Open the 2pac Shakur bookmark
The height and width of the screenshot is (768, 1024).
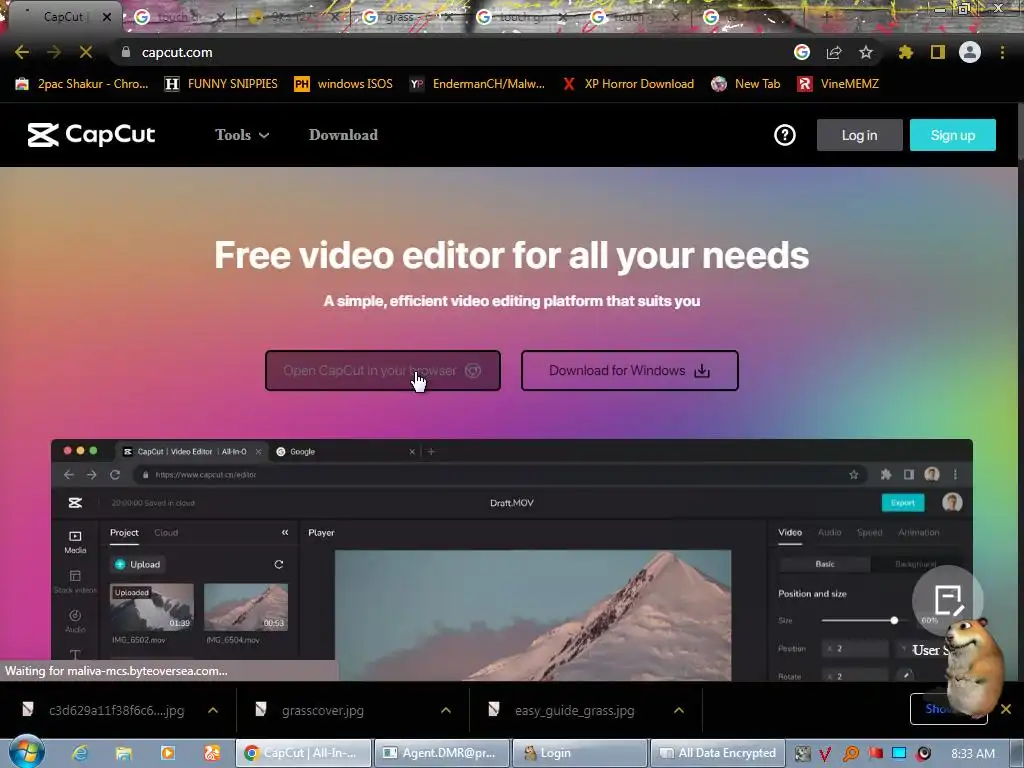(82, 84)
